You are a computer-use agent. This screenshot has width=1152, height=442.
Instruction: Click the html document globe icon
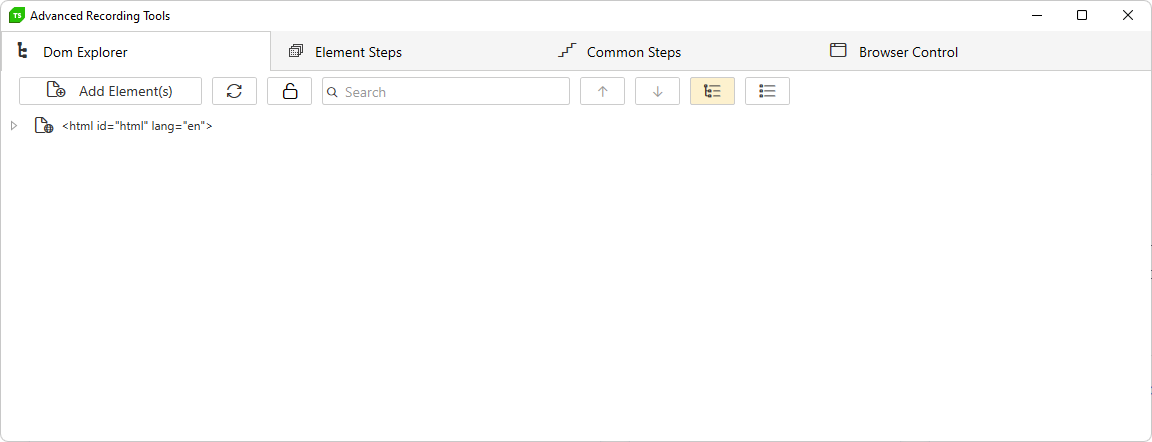[x=44, y=126]
